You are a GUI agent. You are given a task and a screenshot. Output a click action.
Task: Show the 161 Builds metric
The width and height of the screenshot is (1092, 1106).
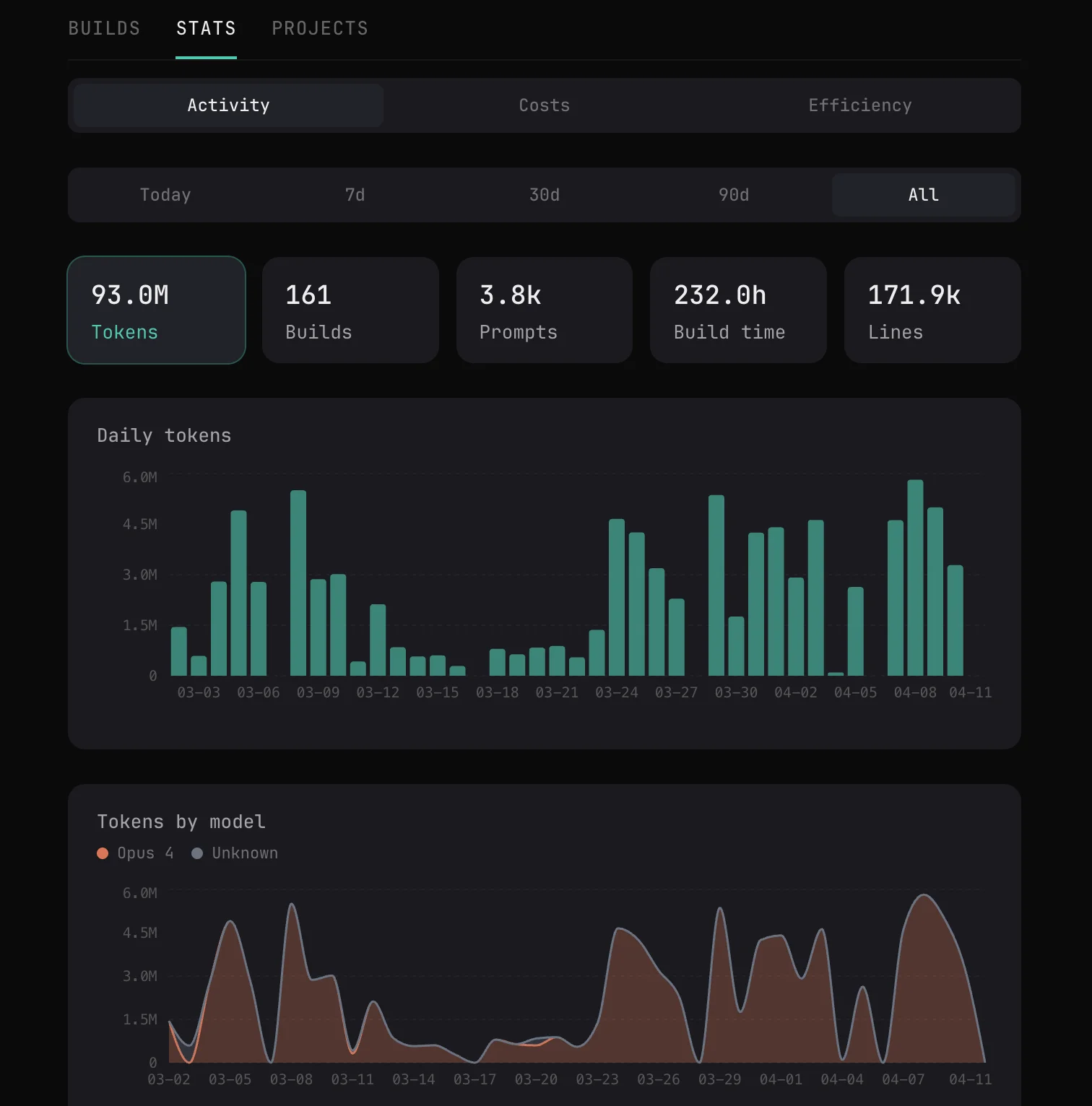(350, 310)
